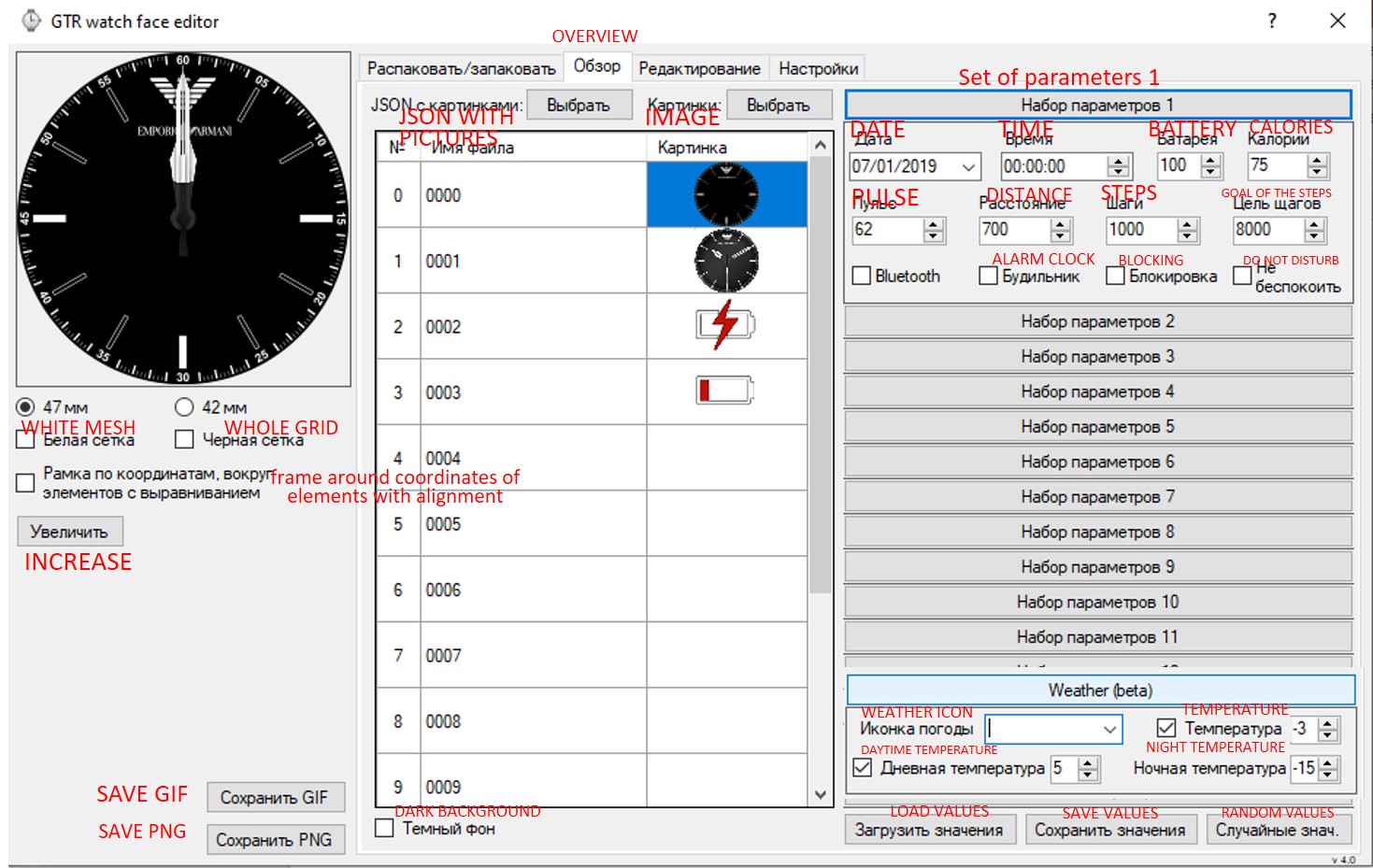Image resolution: width=1373 pixels, height=868 pixels.
Task: Expand Набор параметров 6
Action: click(1098, 462)
